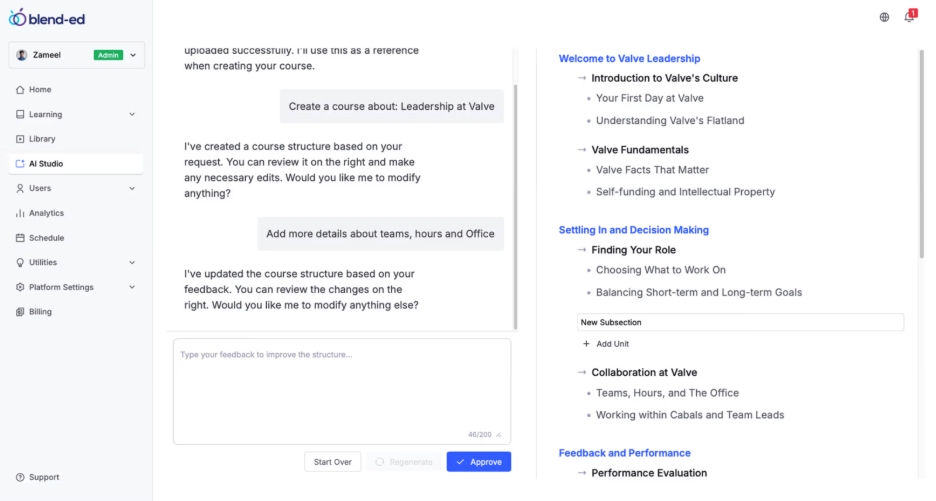
Task: Select AI Studio in the sidebar
Action: tap(46, 164)
